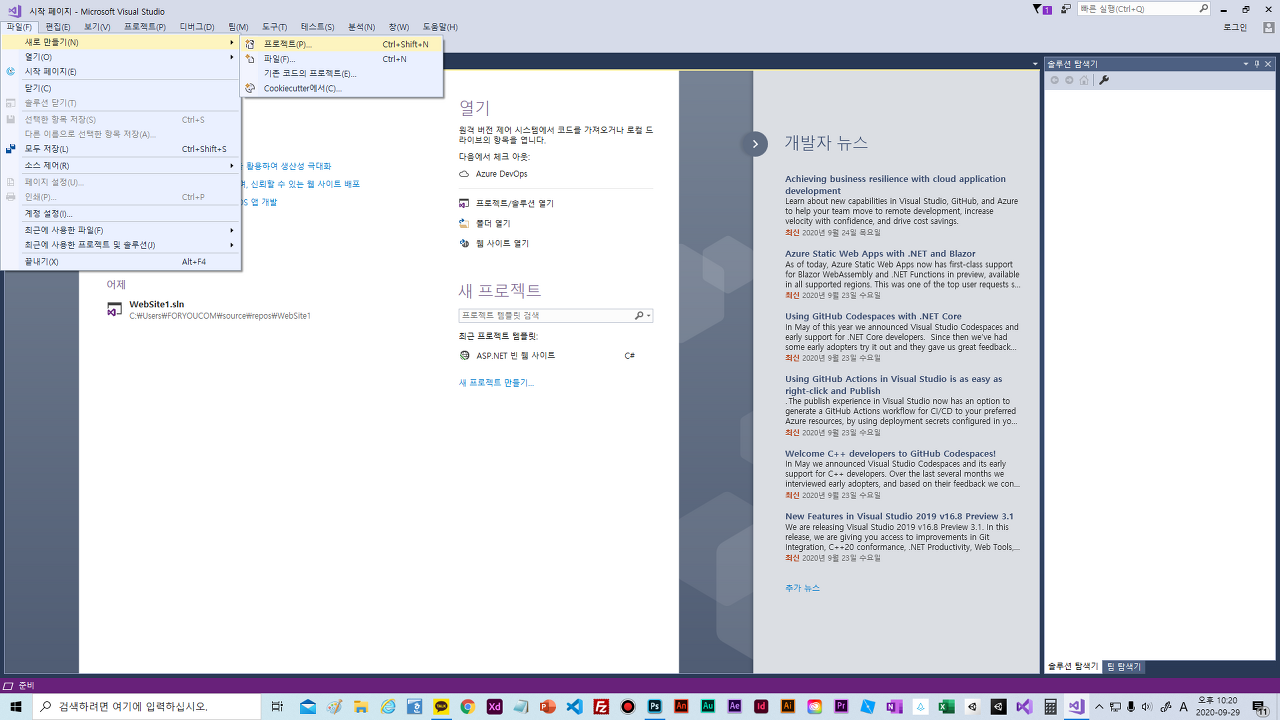Click the Solution Explorer home icon

(x=1084, y=80)
